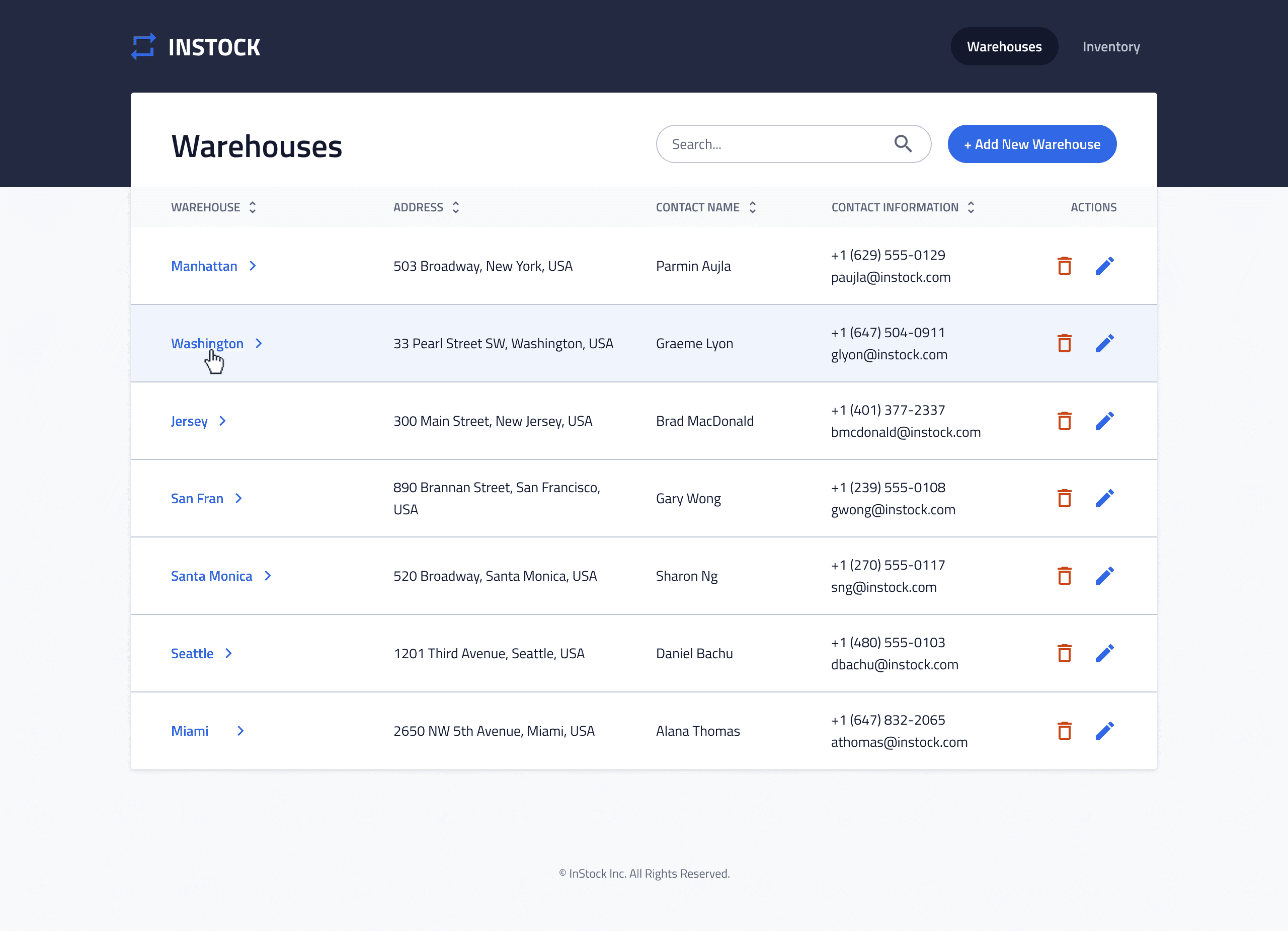Screen dimensions: 1288x931
Task: Delete the San Fran warehouse
Action: point(1064,498)
